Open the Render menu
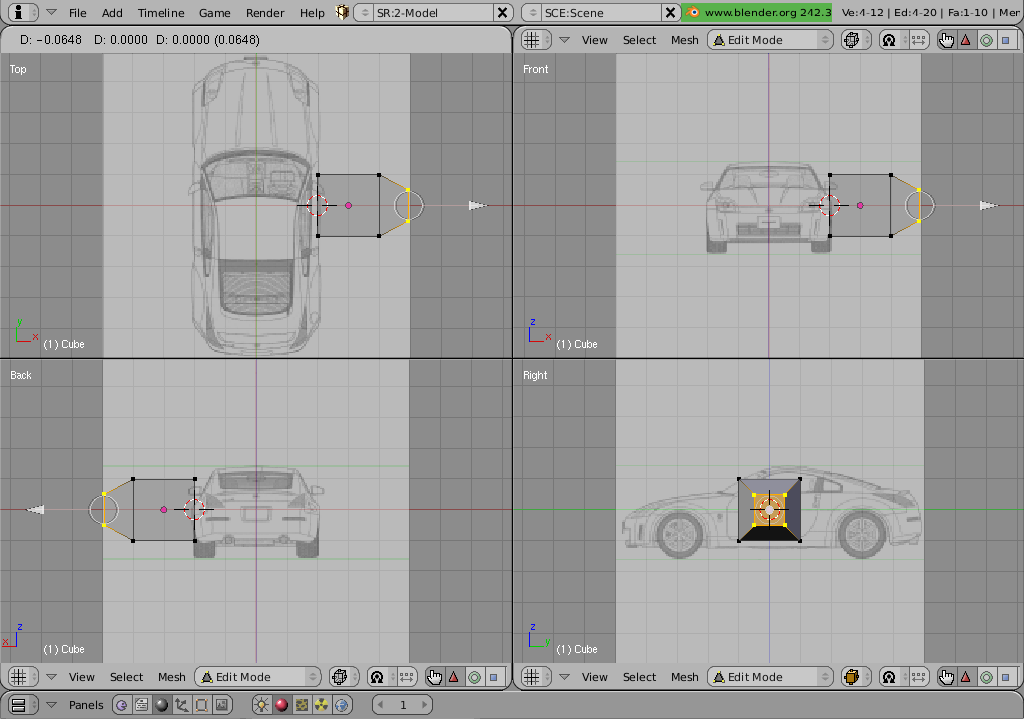 click(264, 13)
